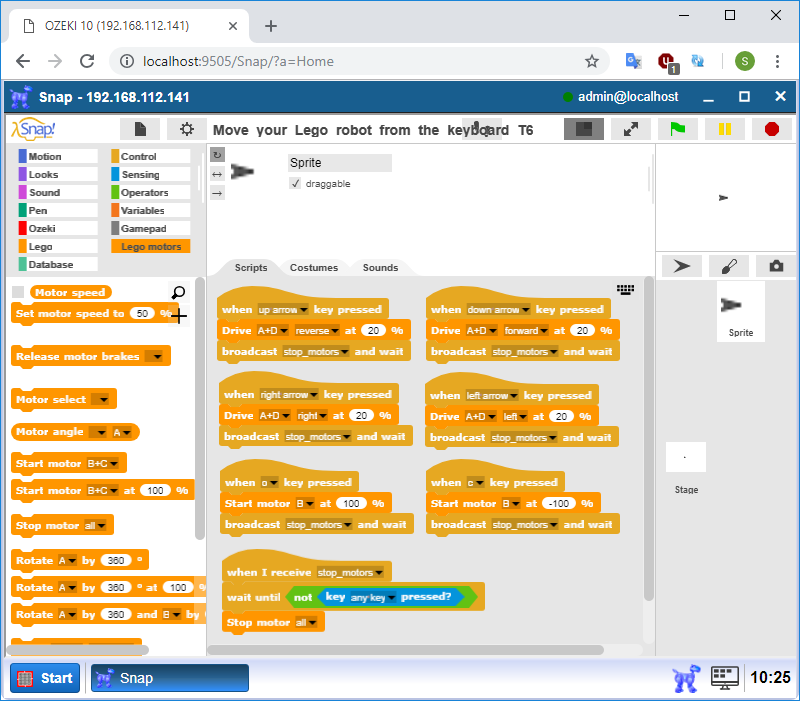Click the monitor icon in the taskbar tray
The height and width of the screenshot is (701, 800).
pos(724,678)
